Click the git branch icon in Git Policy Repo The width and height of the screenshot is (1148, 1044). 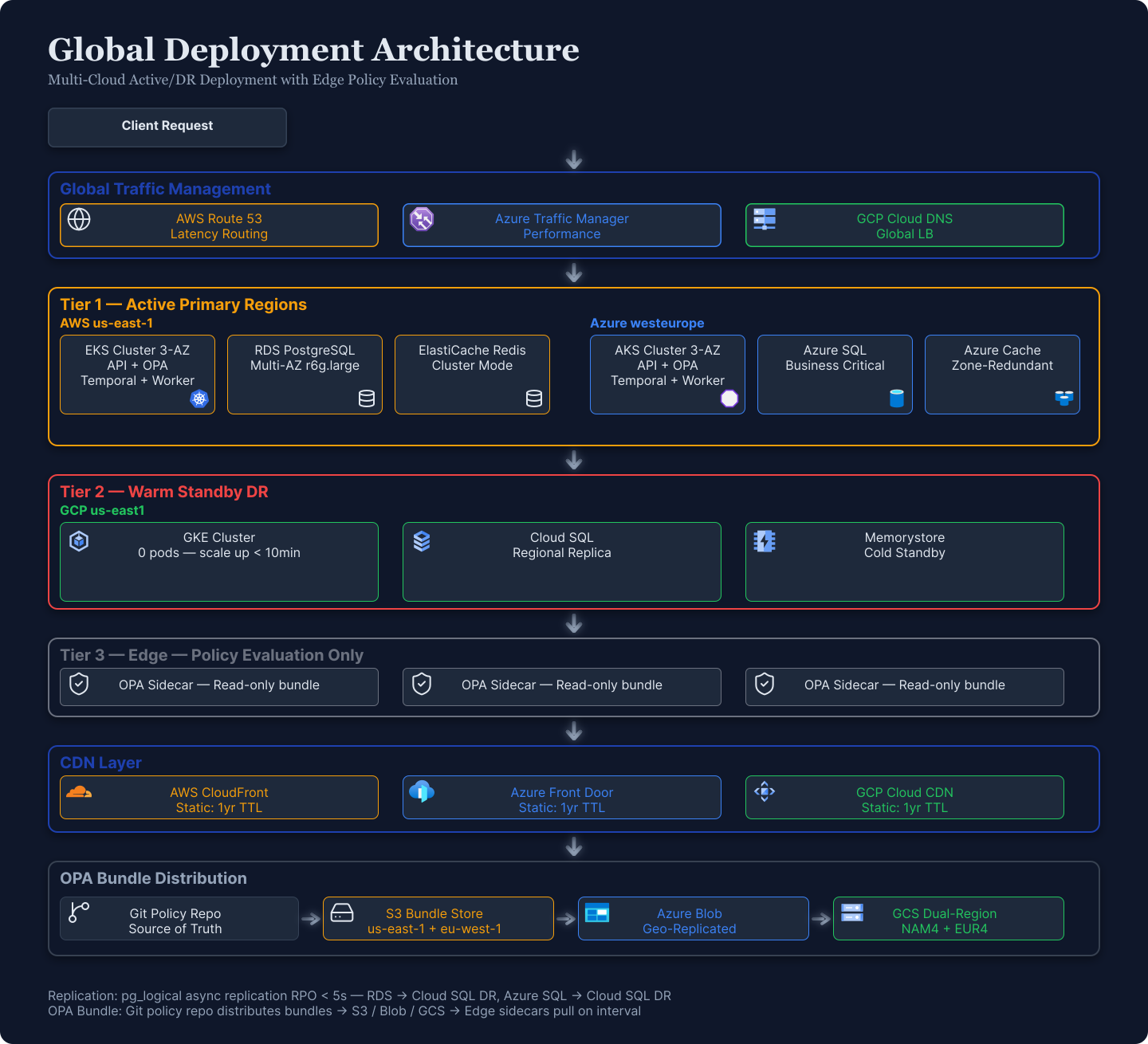pos(79,913)
